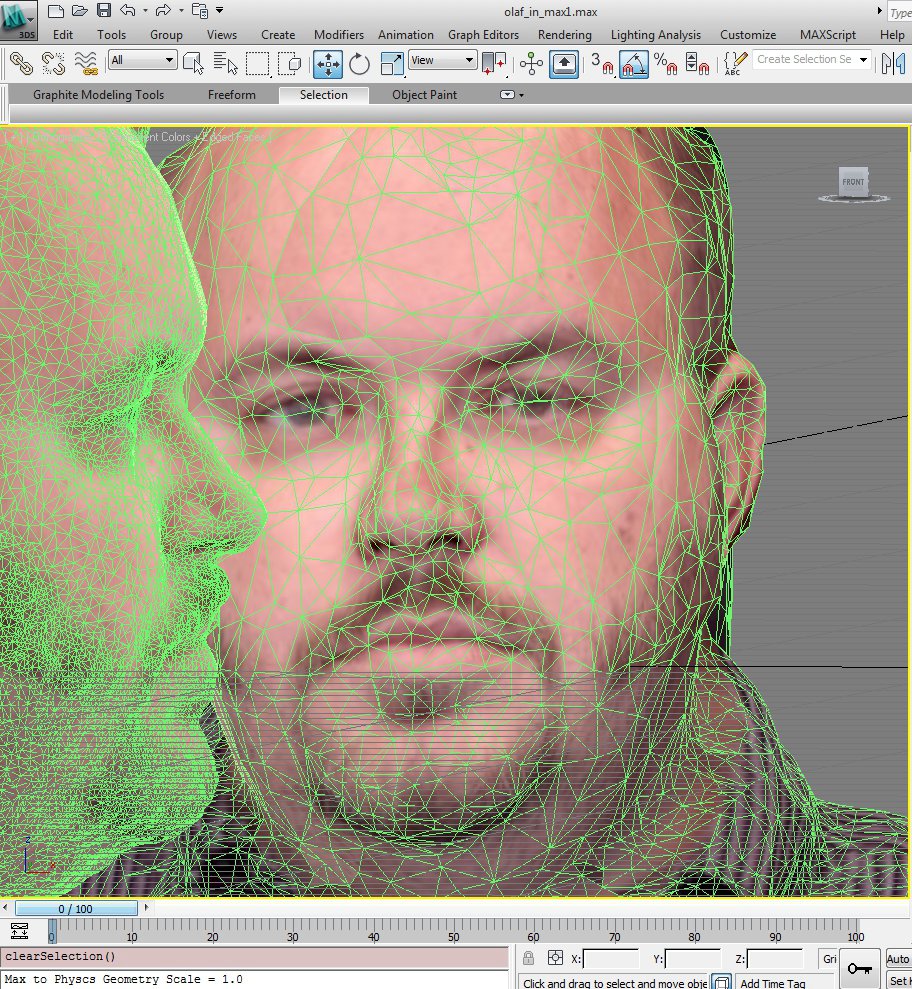Toggle the Selection Lock padlock icon

click(528, 959)
